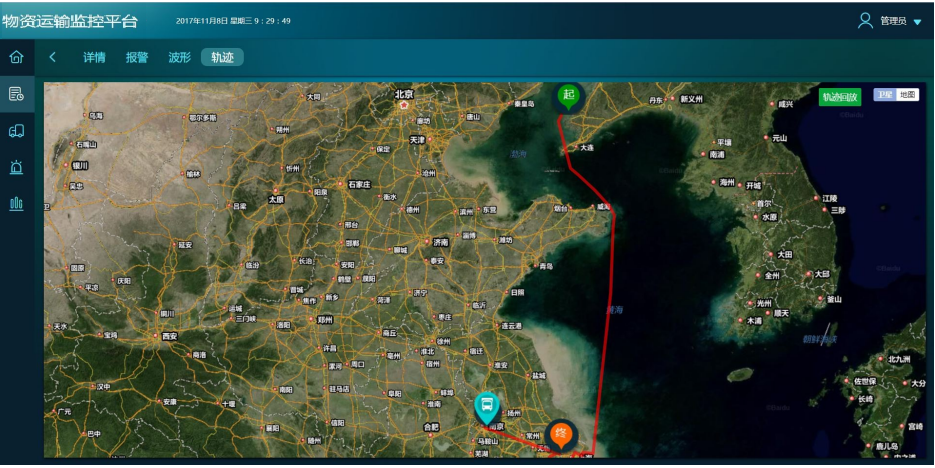Click the orange 终 end marker
Image resolution: width=935 pixels, height=468 pixels.
click(x=561, y=433)
